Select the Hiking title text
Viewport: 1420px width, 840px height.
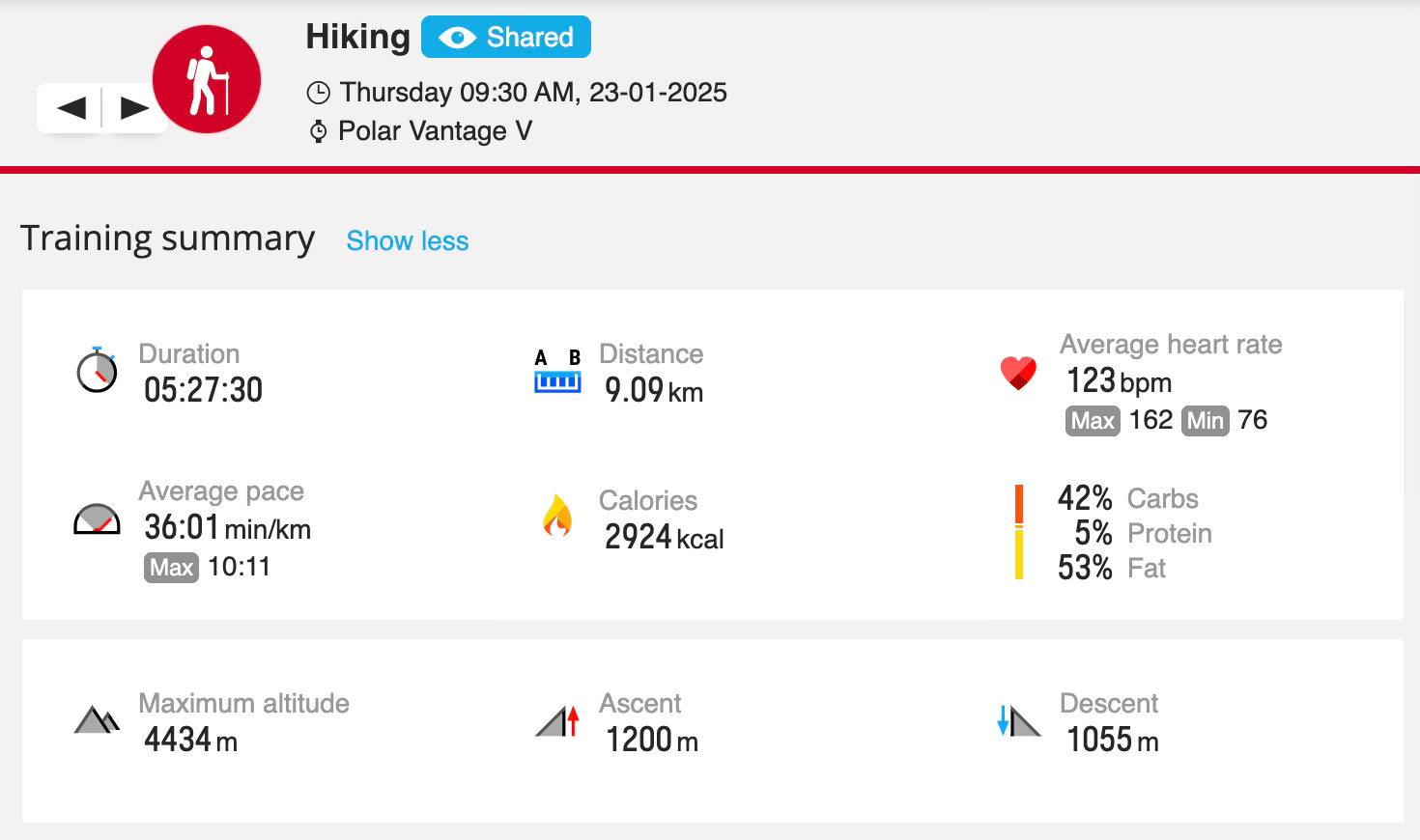tap(358, 37)
